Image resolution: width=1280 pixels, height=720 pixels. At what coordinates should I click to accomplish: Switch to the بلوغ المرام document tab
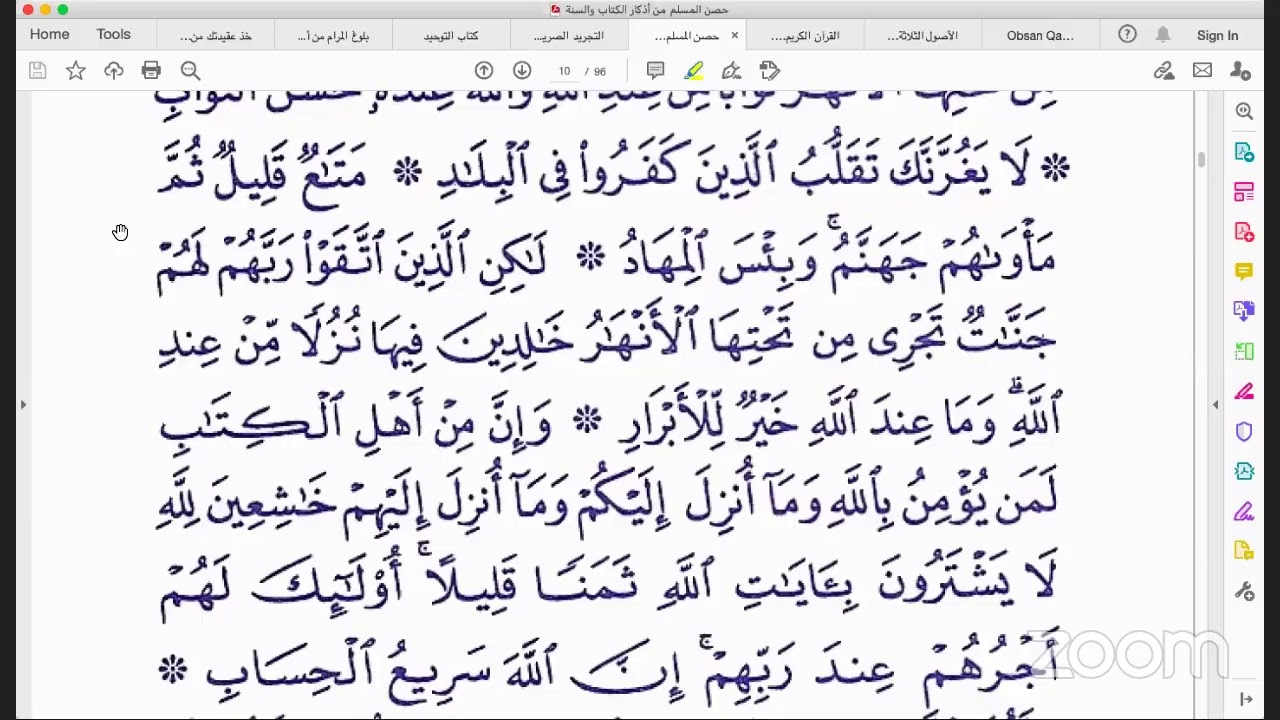(x=334, y=36)
